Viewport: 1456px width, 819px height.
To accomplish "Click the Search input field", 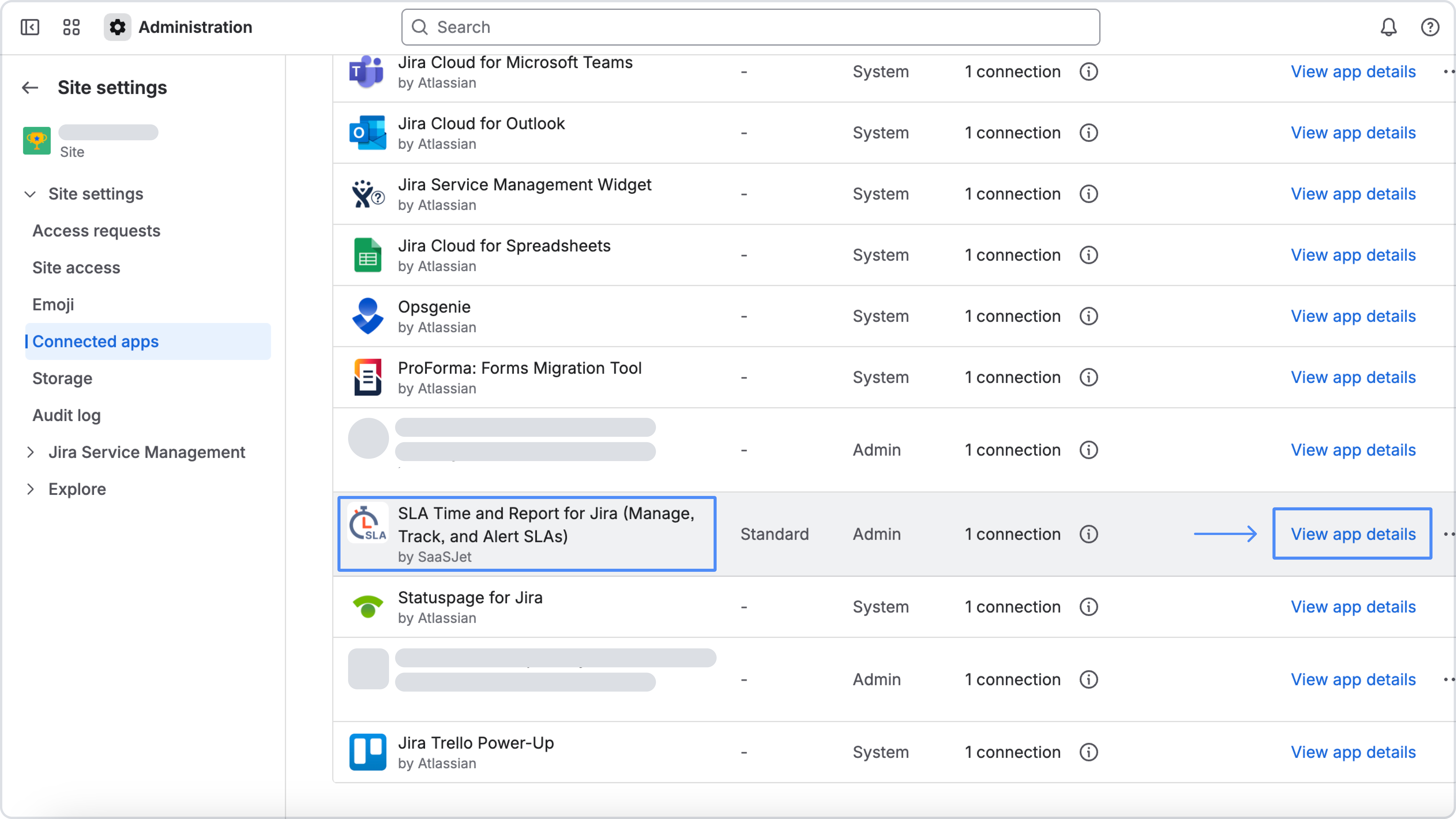I will point(751,27).
